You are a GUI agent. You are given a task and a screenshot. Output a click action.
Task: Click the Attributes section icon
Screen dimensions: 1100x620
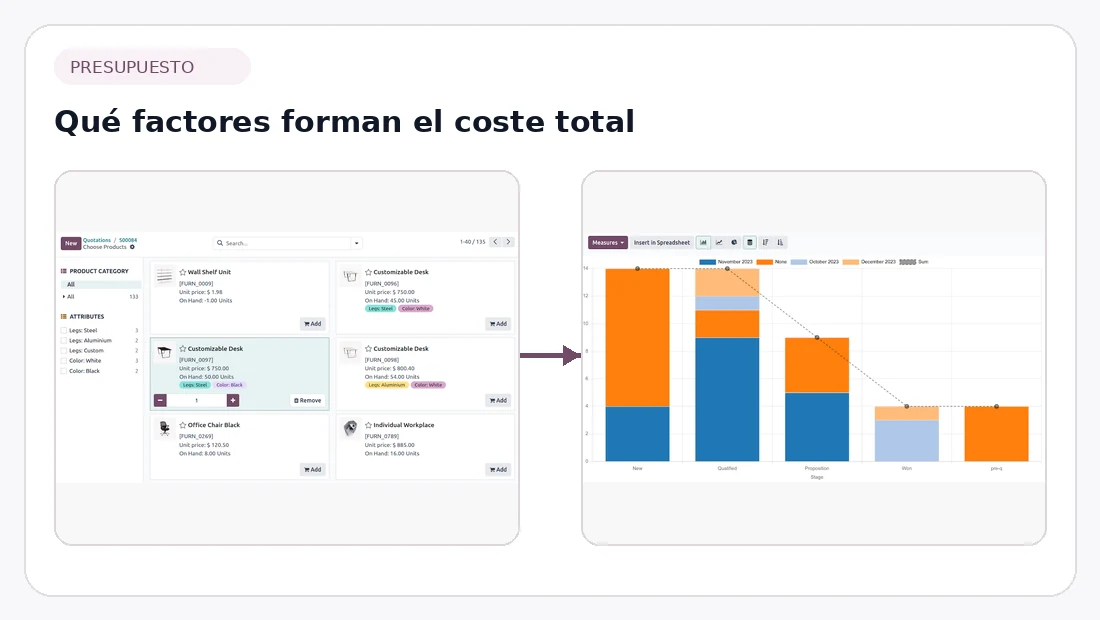(63, 316)
